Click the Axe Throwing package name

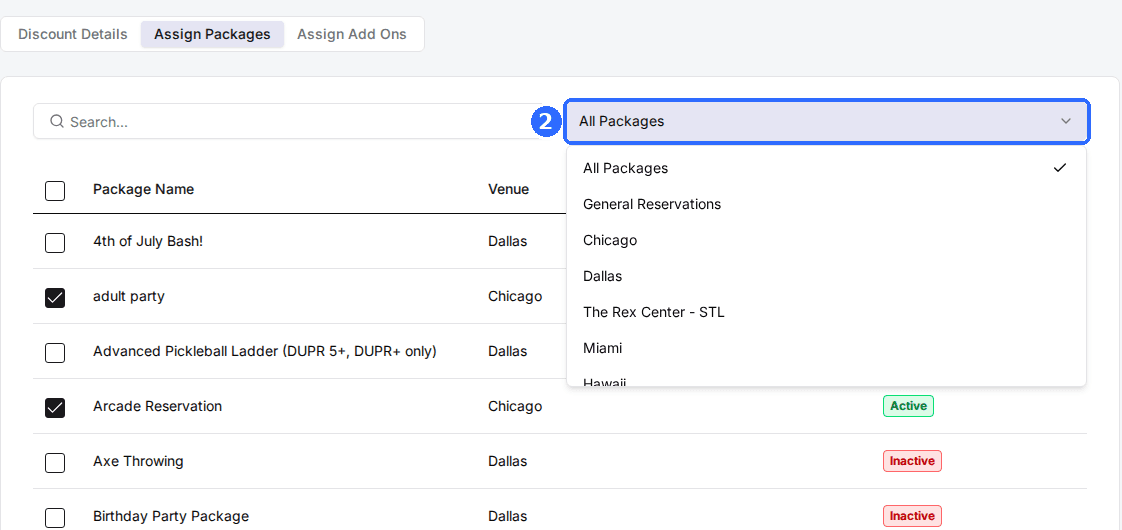[x=138, y=461]
